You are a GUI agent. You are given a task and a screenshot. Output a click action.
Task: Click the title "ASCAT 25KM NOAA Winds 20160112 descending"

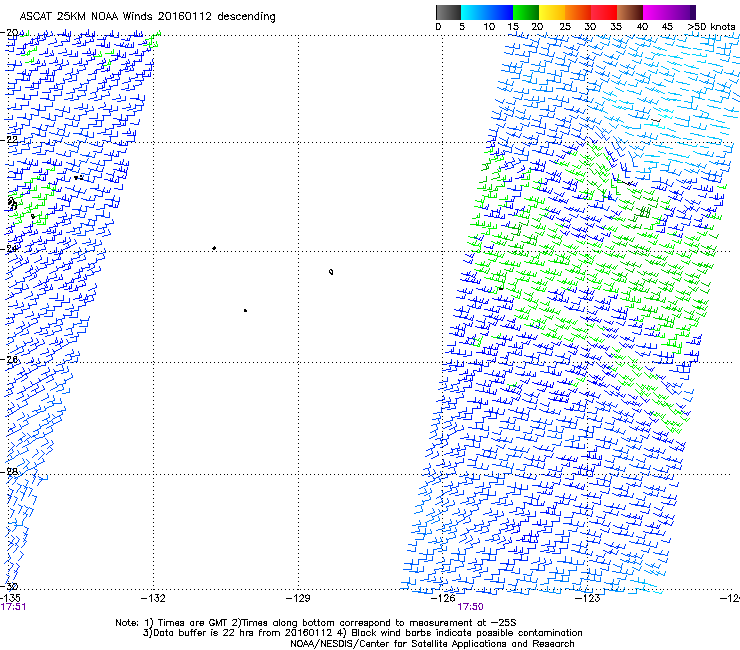147,17
